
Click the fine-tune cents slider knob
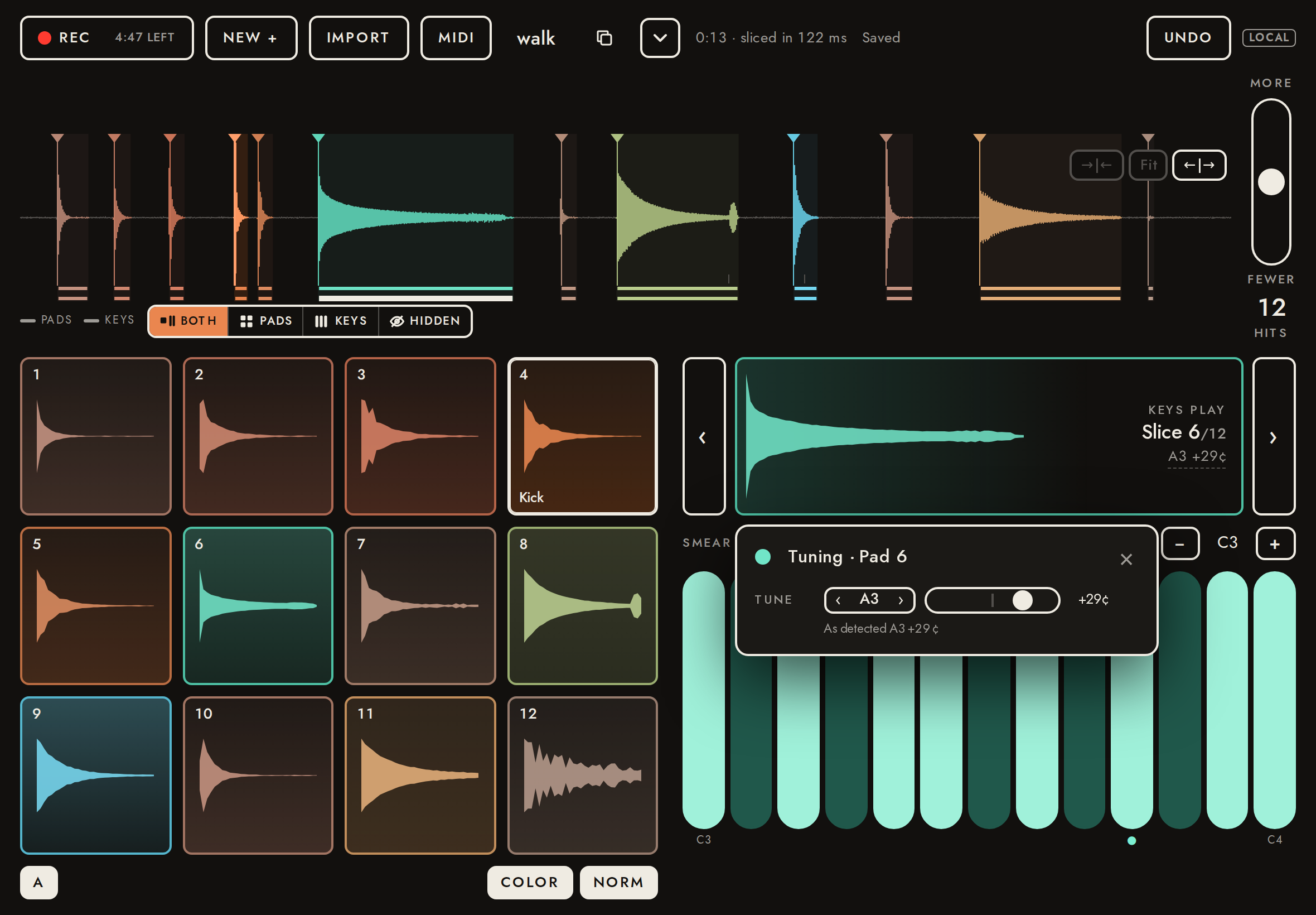pos(1022,600)
